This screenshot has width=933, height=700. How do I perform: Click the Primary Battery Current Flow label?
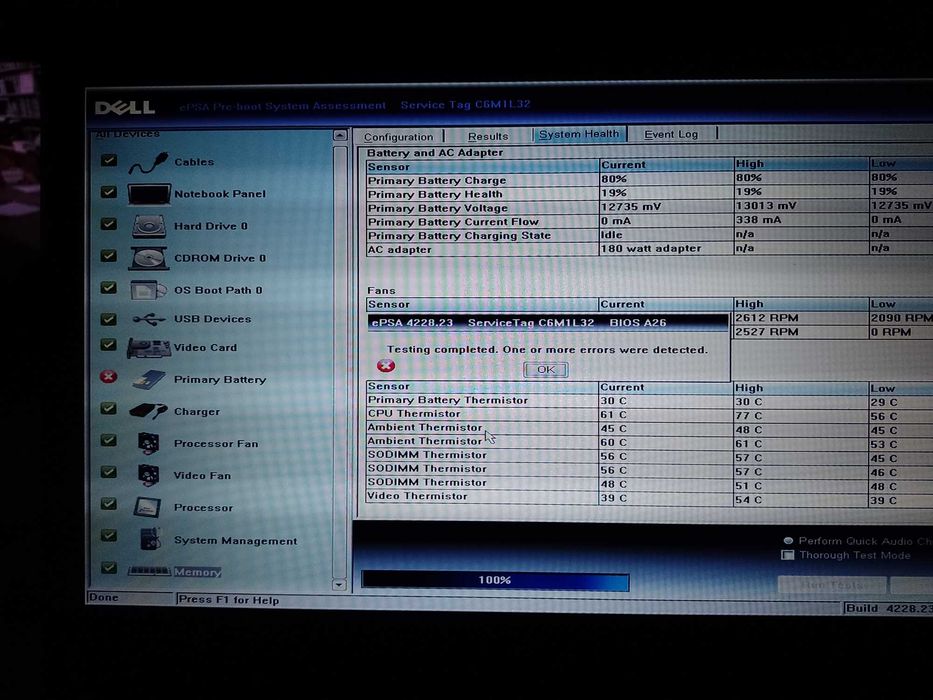click(453, 222)
